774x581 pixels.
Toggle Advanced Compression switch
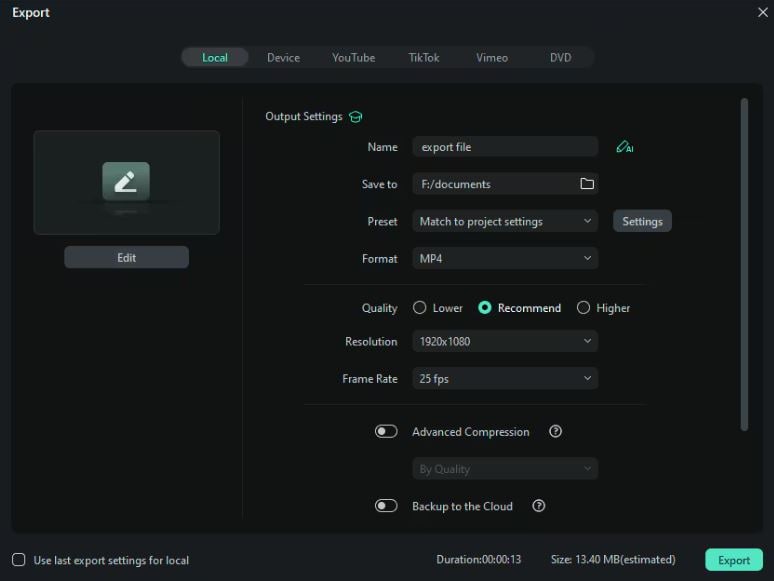pyautogui.click(x=386, y=431)
